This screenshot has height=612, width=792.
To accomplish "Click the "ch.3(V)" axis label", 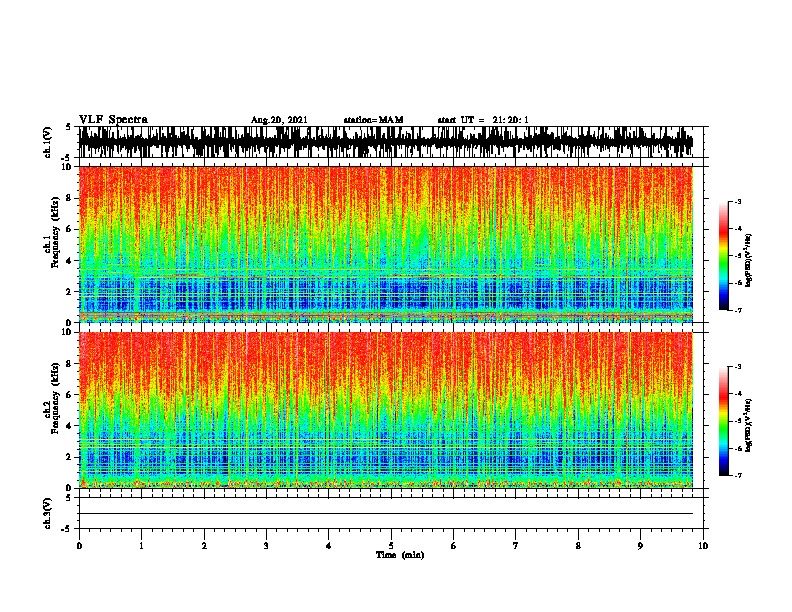I will pos(47,513).
